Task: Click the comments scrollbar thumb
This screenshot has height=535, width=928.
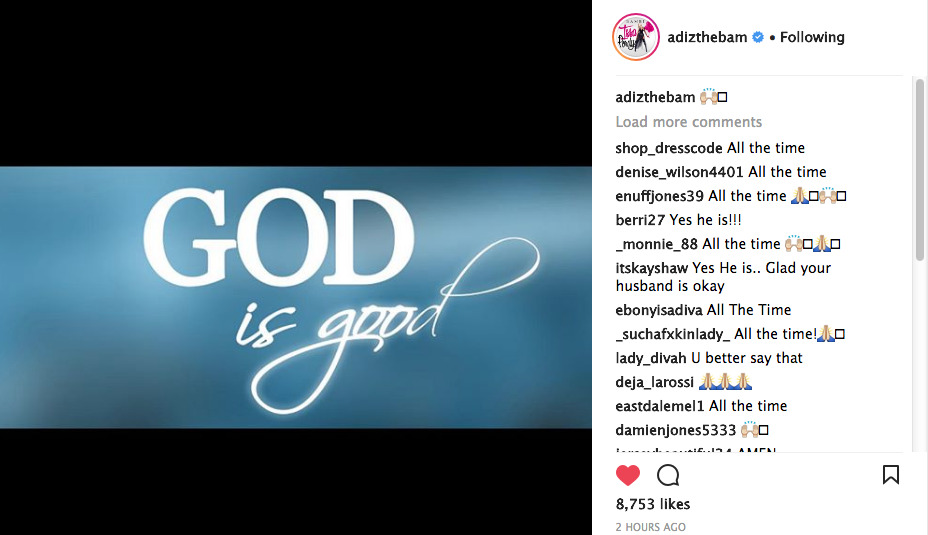Action: point(920,170)
